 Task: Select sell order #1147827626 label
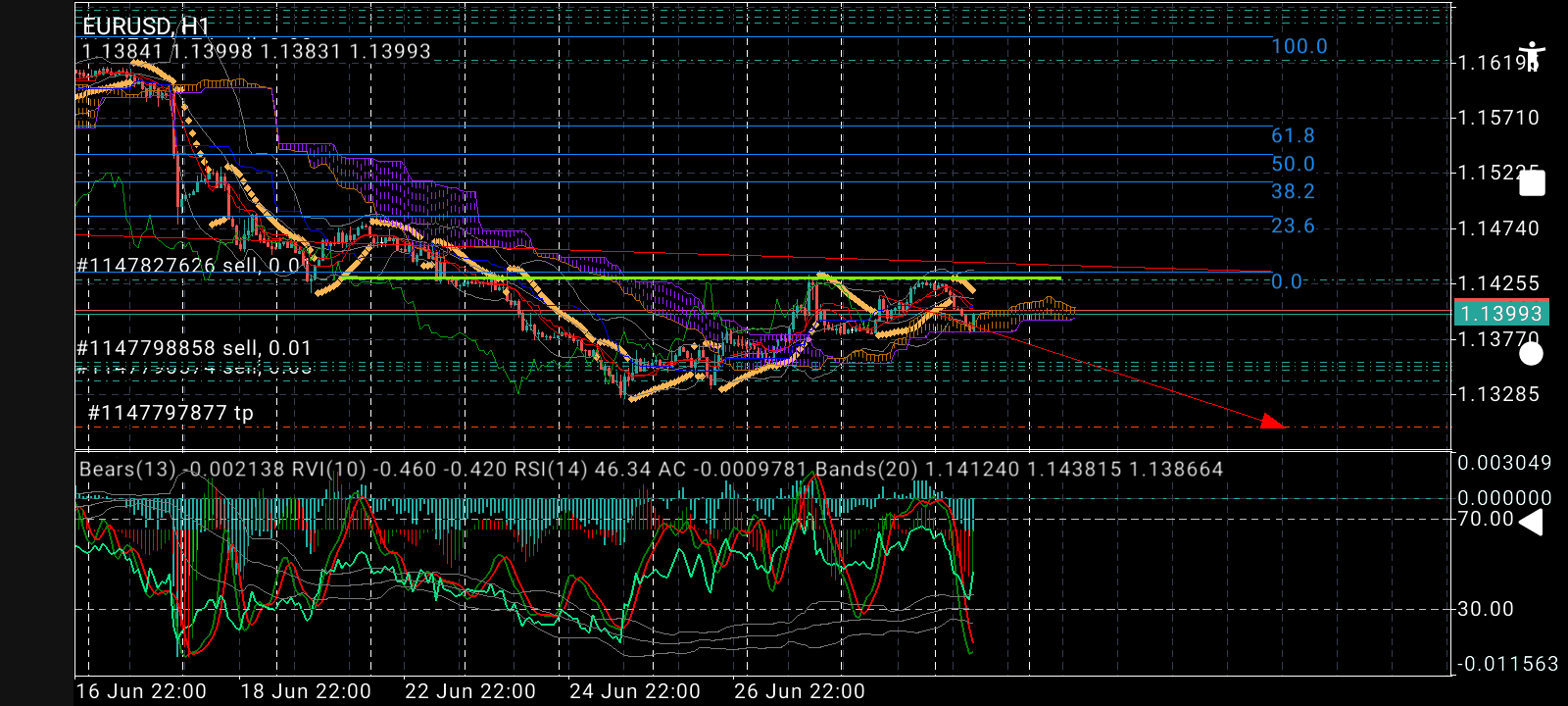tap(190, 265)
